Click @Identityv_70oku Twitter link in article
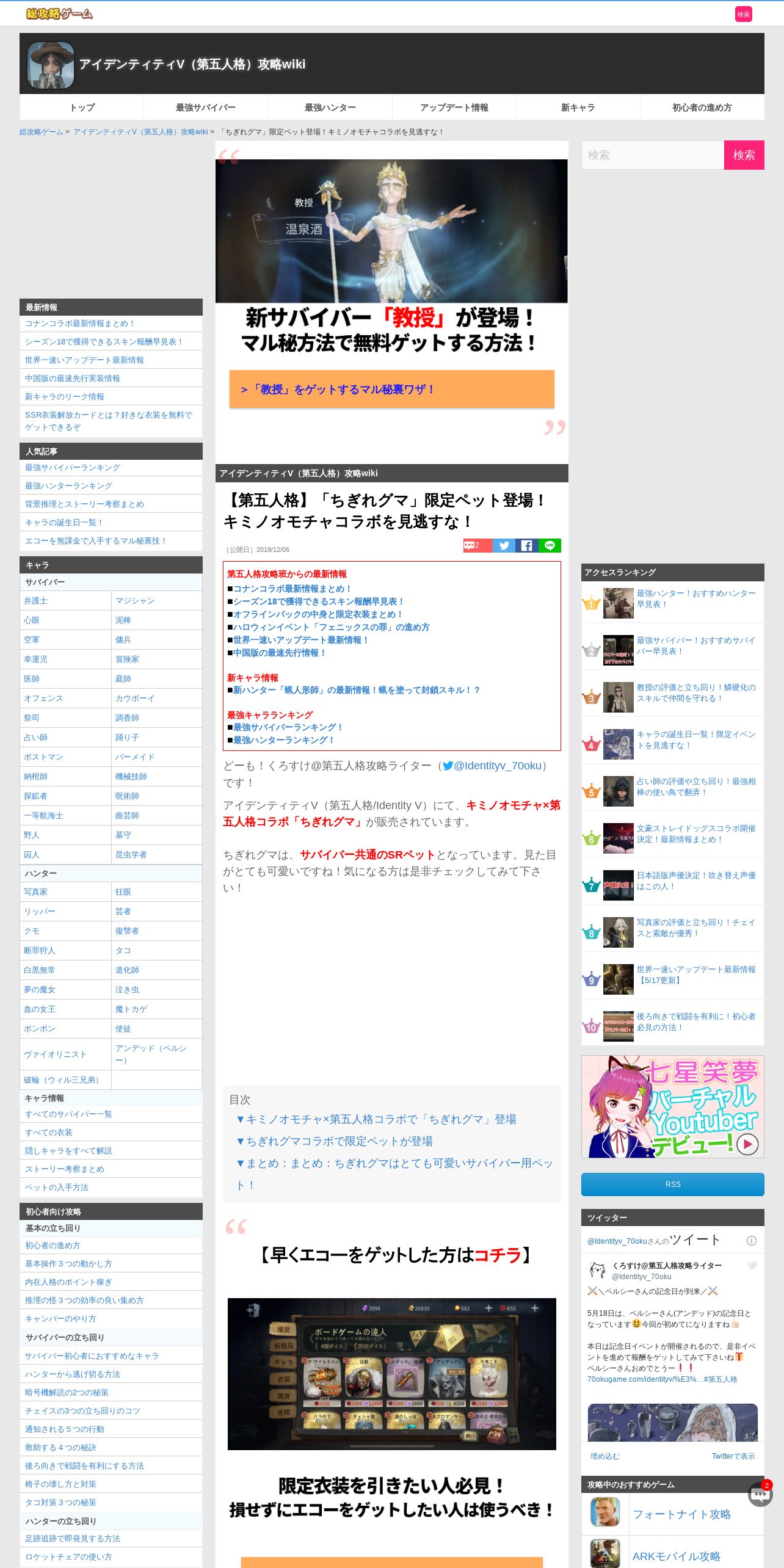The width and height of the screenshot is (784, 1568). point(492,766)
